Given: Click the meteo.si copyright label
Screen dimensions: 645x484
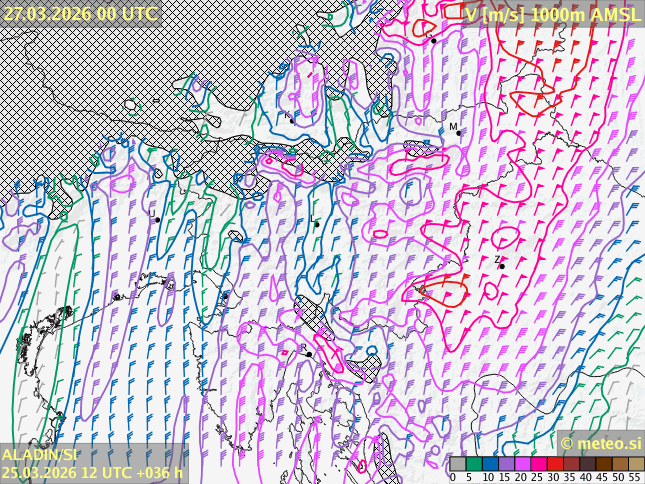Looking at the screenshot, I should [x=600, y=443].
